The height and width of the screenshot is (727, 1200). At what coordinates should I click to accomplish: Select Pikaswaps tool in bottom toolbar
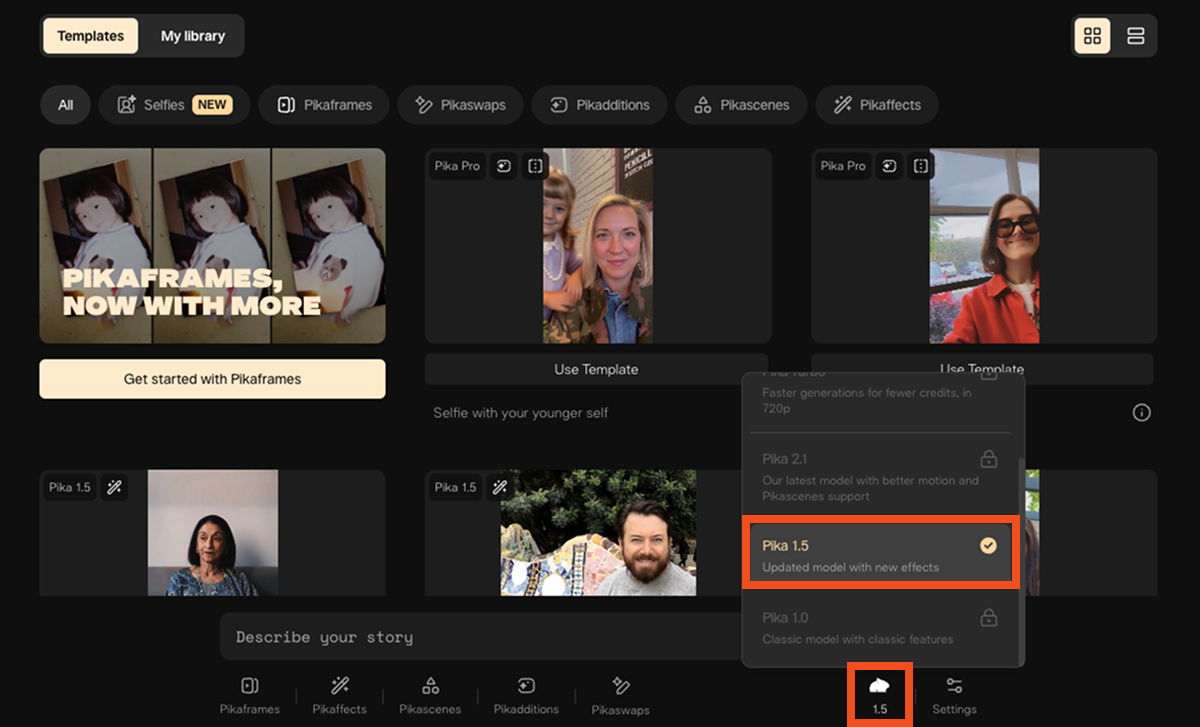click(x=620, y=695)
